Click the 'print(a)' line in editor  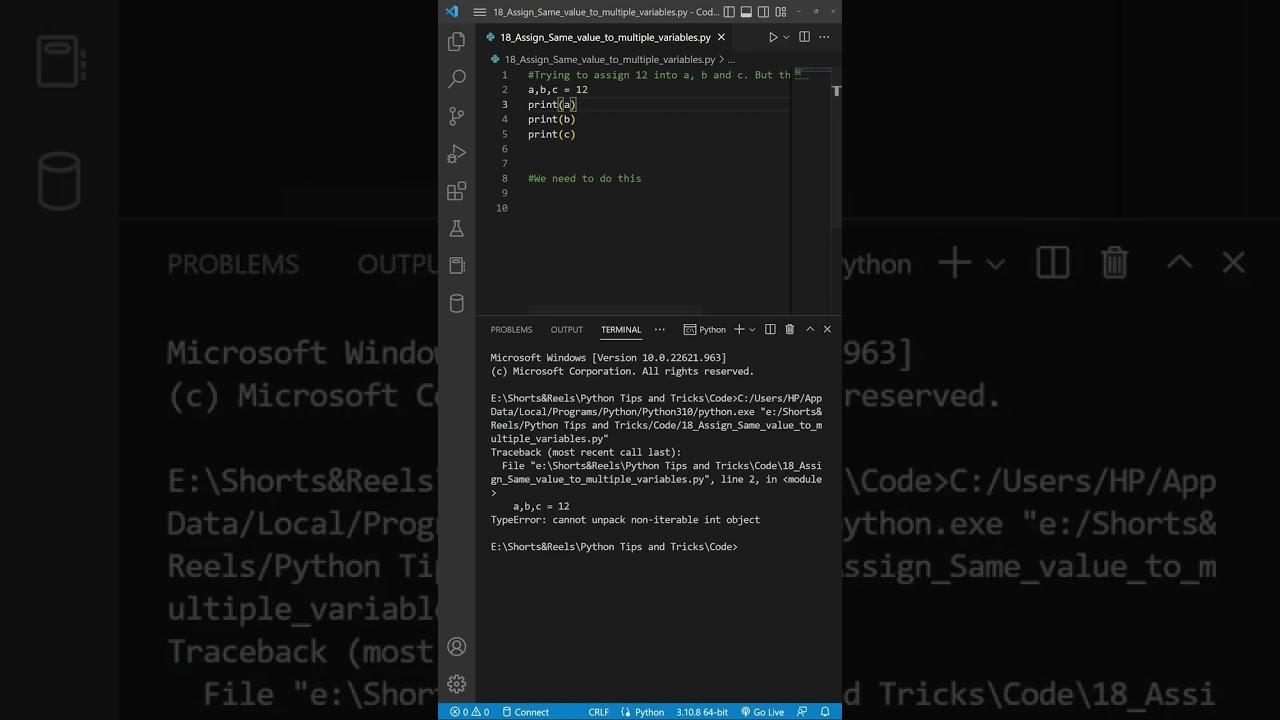point(552,104)
